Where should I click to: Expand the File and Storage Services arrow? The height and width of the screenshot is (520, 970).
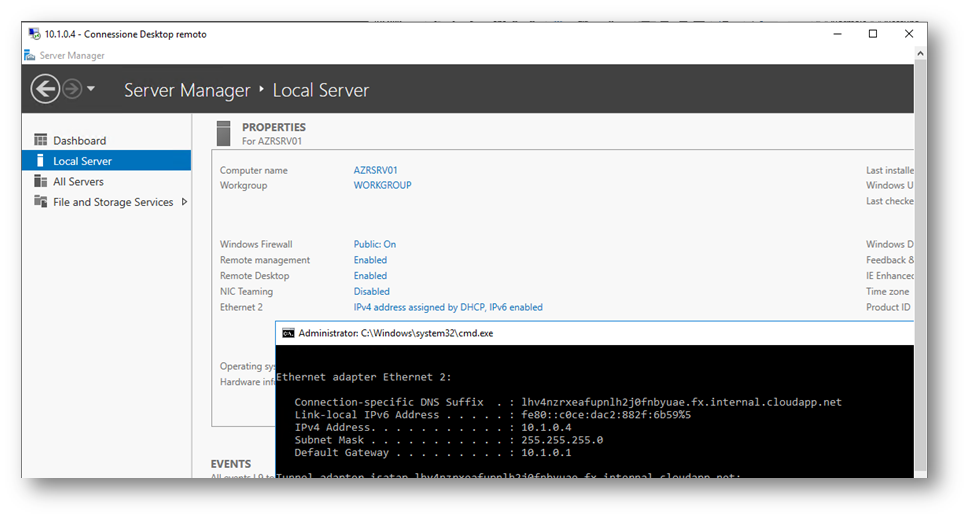tap(184, 202)
